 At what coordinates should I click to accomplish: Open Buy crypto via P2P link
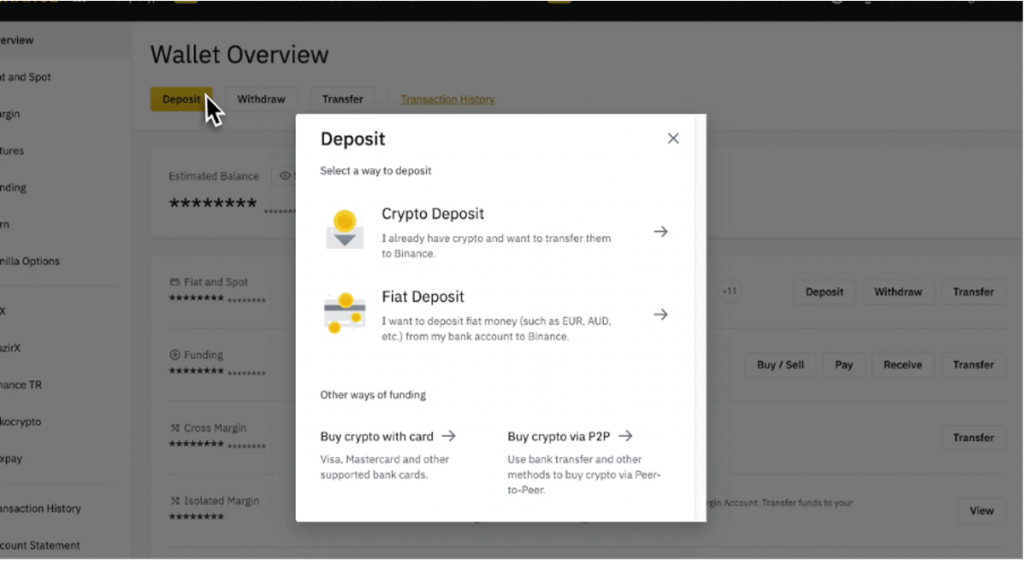pos(559,436)
